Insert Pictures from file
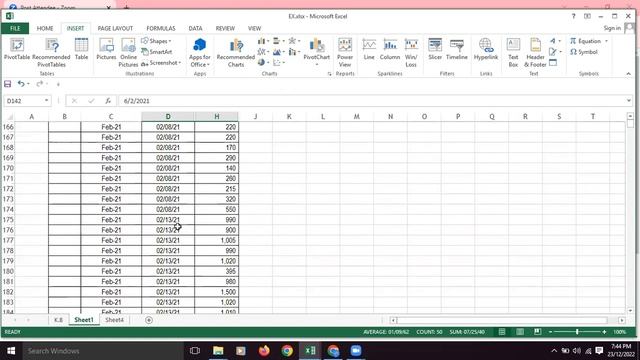Viewport: 640px width, 360px height. tap(106, 49)
